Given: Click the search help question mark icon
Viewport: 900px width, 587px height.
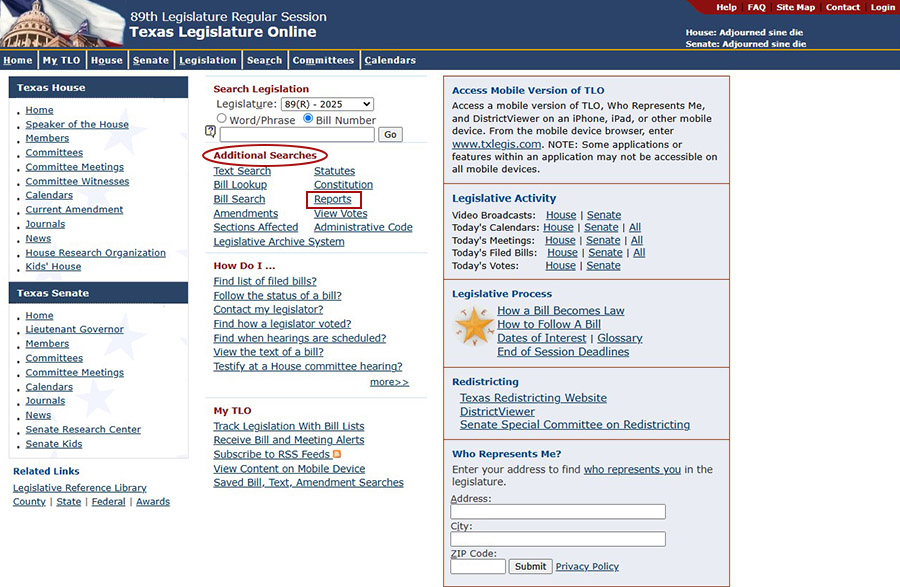Looking at the screenshot, I should click(x=210, y=132).
